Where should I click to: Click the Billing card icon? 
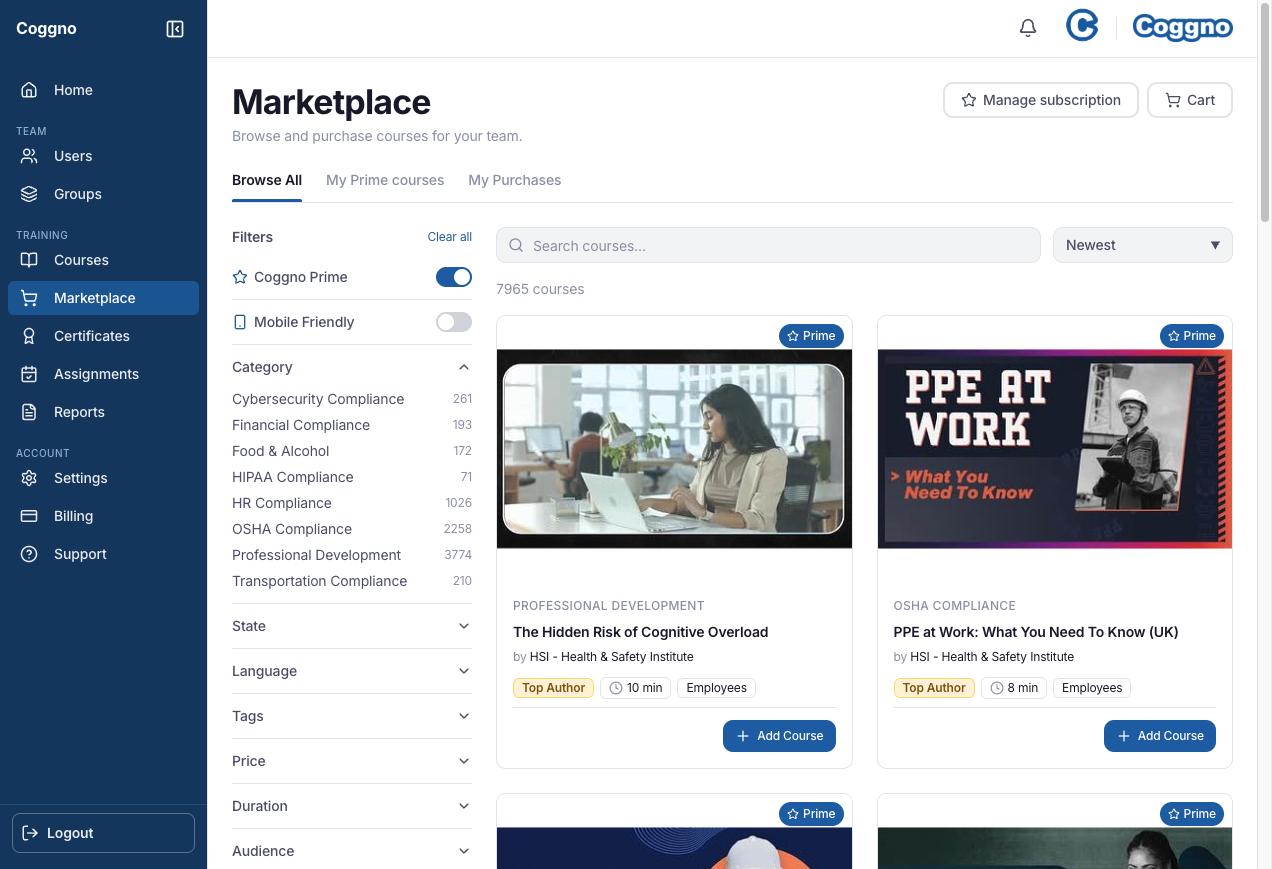point(29,516)
